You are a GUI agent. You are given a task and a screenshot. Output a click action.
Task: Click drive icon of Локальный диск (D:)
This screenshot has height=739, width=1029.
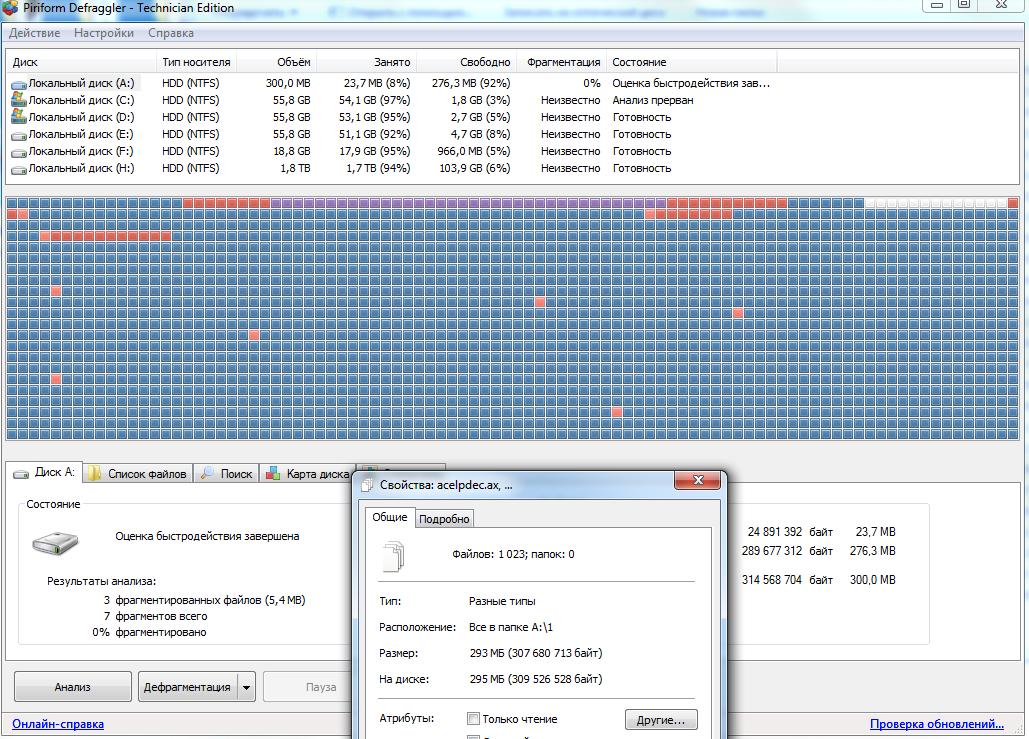[x=18, y=117]
